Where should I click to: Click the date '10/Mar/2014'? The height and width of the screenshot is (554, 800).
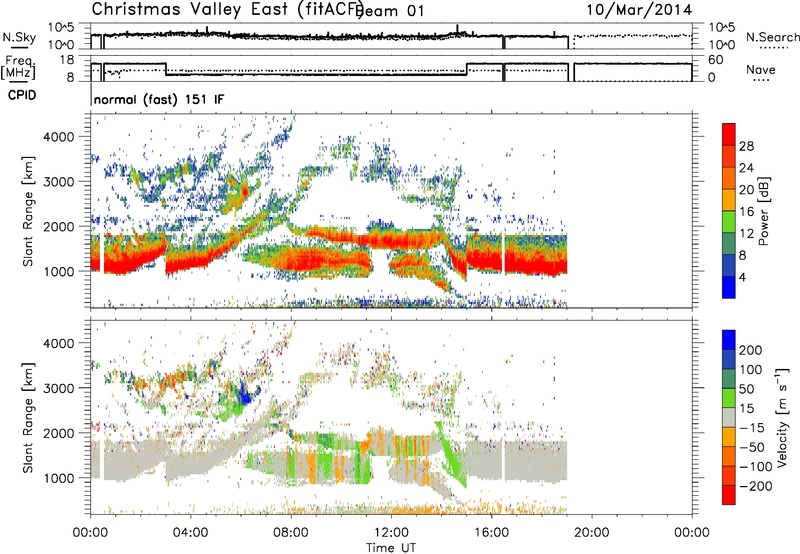click(639, 10)
